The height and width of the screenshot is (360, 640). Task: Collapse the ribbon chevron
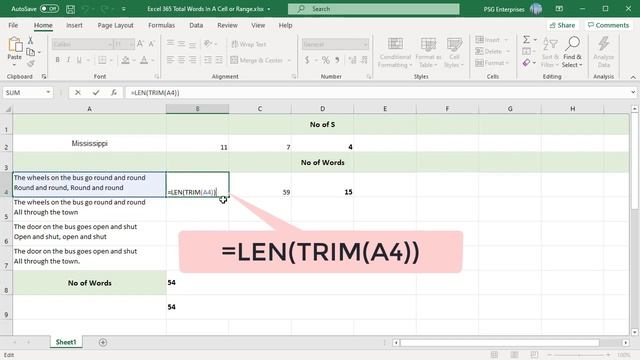(633, 77)
